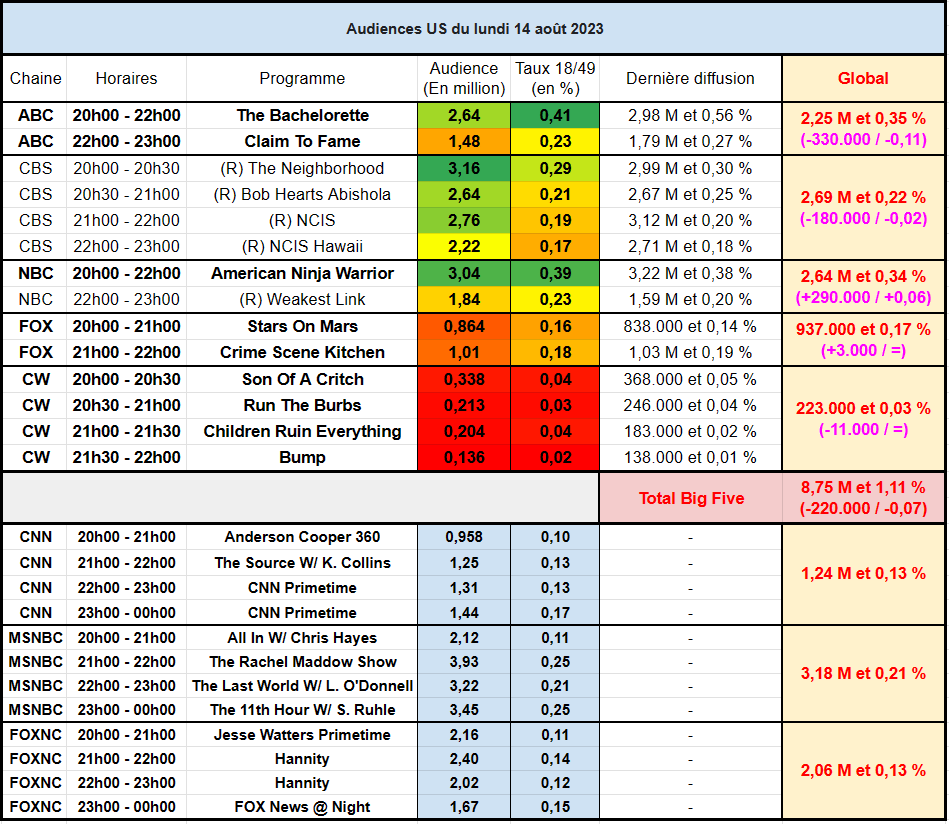Screen dimensions: 949x824
Task: Click the 'American Ninja Warrior' programme cell
Action: coord(302,273)
